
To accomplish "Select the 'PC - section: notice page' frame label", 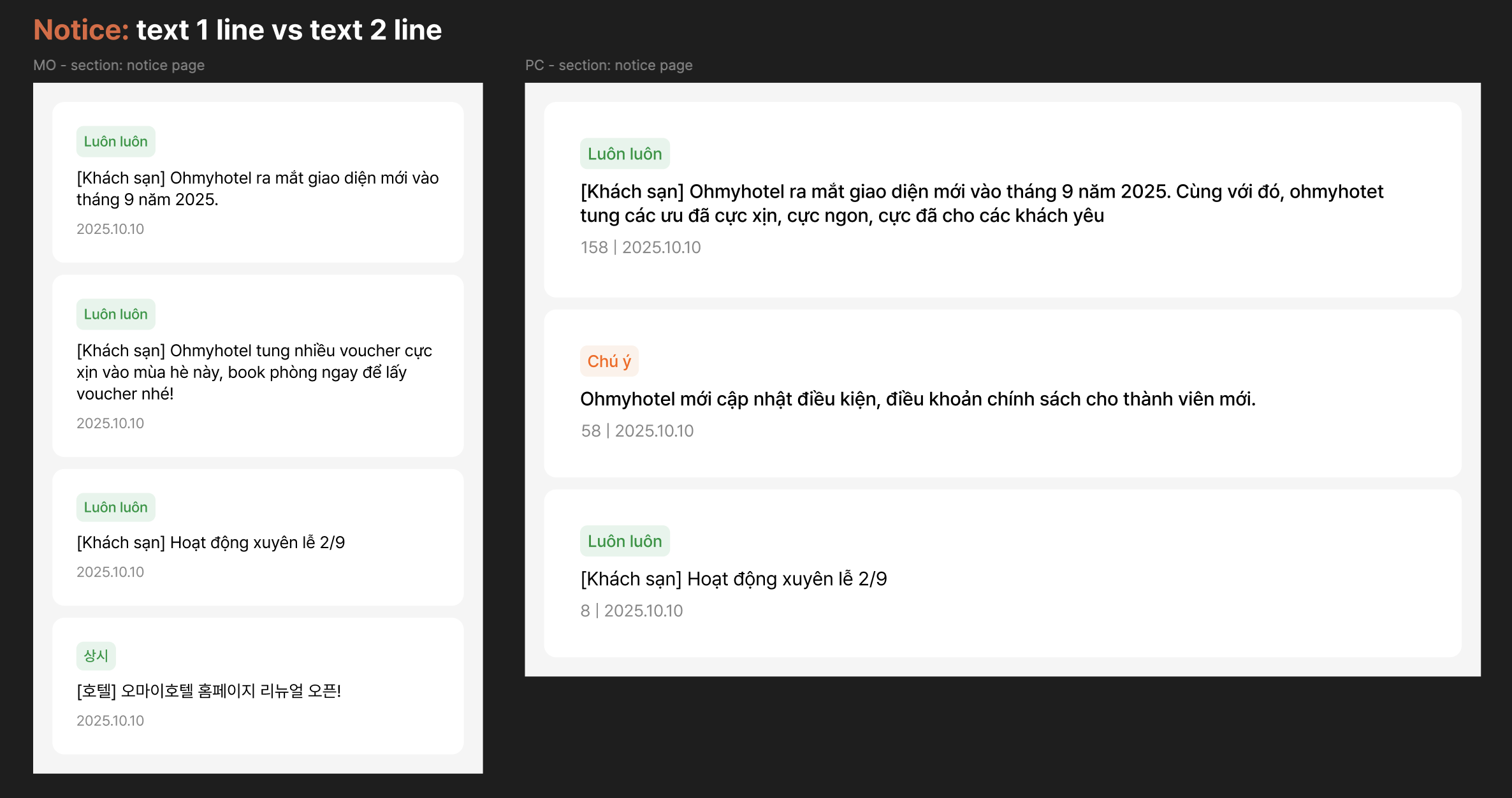I will [x=608, y=65].
